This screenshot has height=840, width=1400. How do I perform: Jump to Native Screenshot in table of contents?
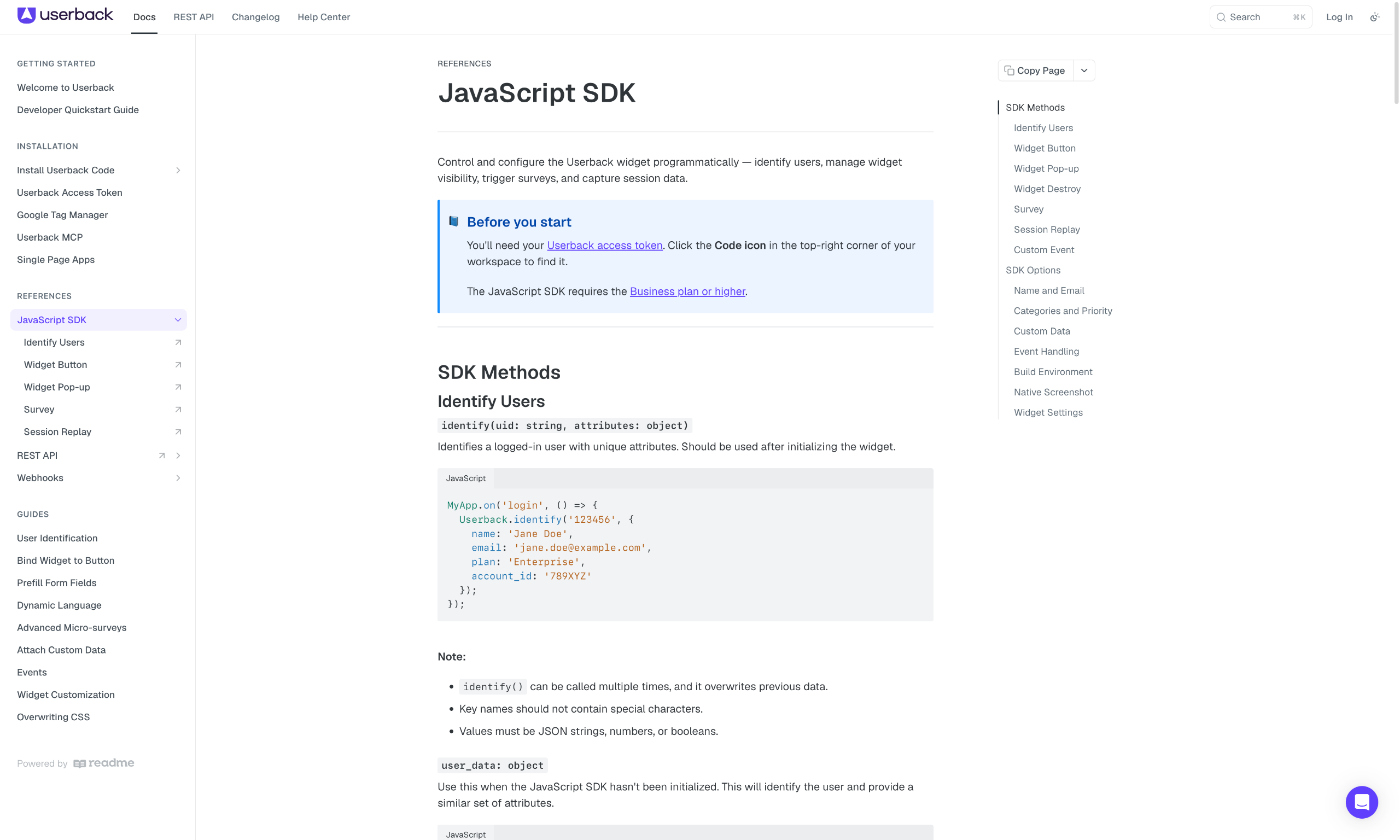tap(1053, 392)
